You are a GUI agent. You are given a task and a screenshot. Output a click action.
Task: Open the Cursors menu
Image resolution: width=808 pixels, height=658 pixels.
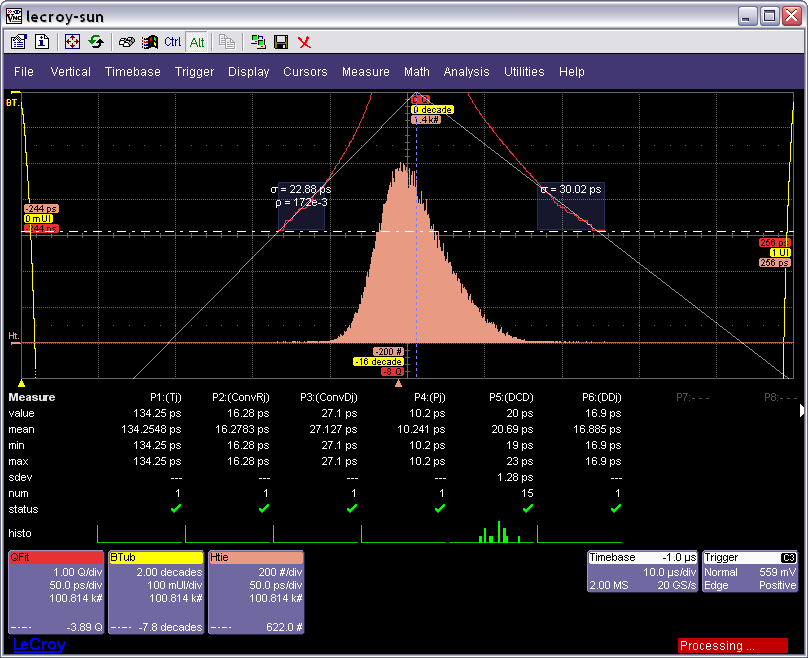305,72
